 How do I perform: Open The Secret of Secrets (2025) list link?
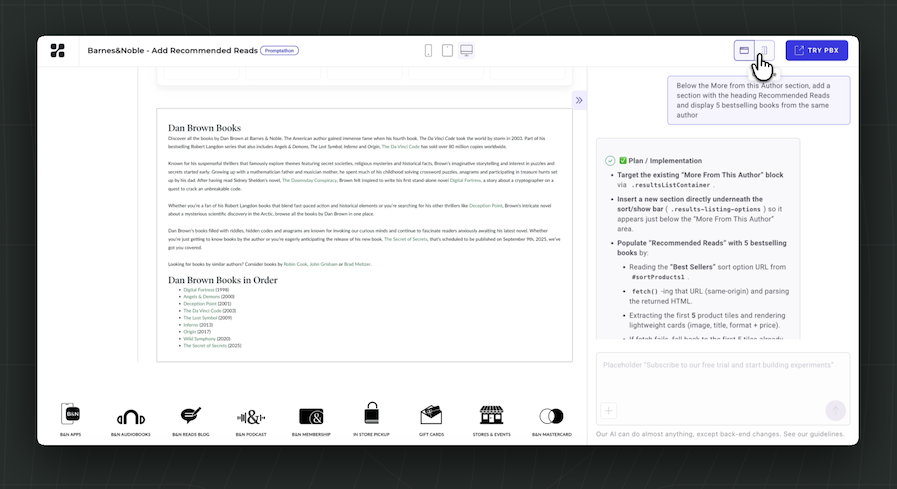pyautogui.click(x=205, y=345)
